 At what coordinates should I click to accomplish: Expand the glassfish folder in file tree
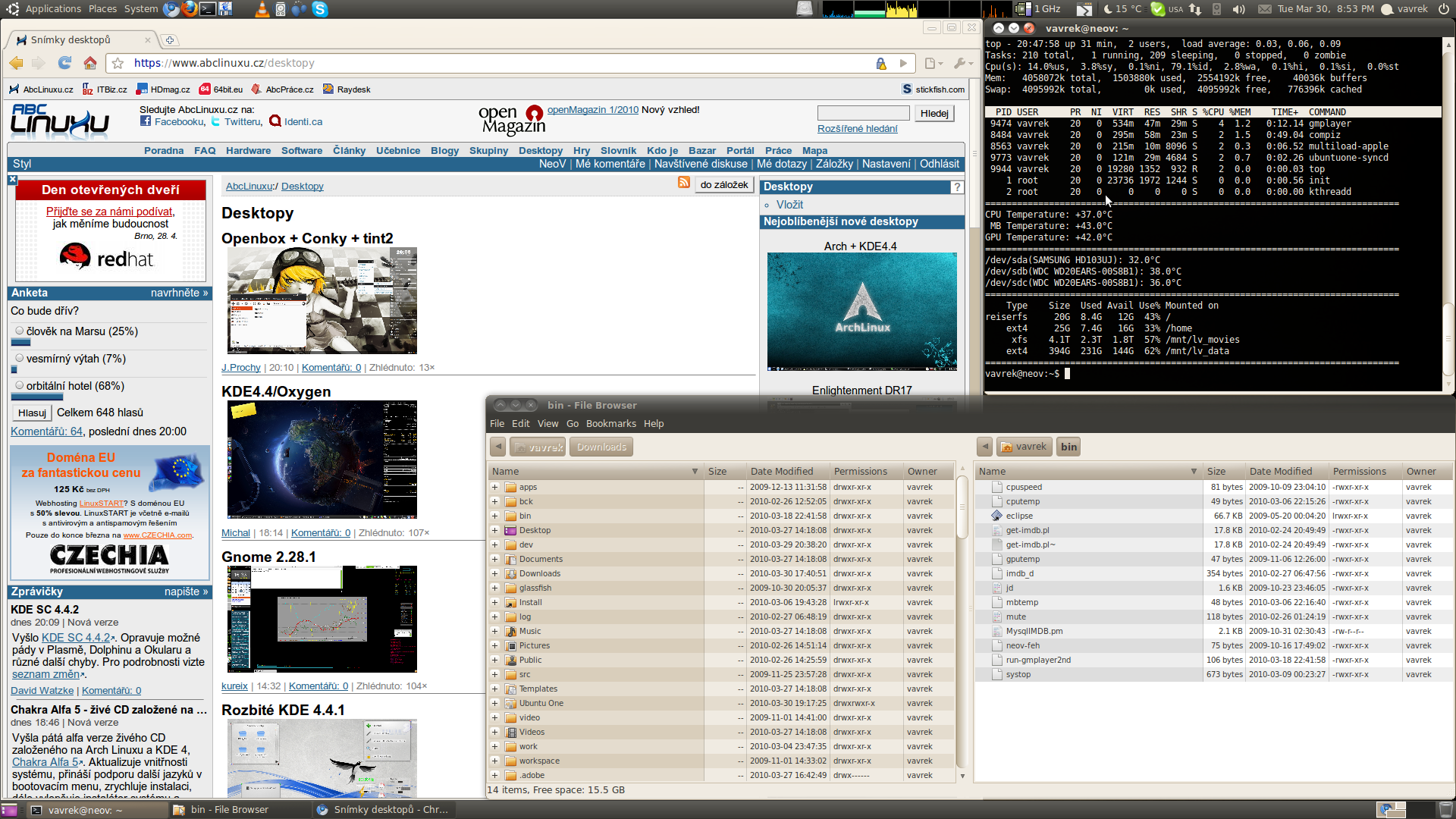pyautogui.click(x=495, y=588)
